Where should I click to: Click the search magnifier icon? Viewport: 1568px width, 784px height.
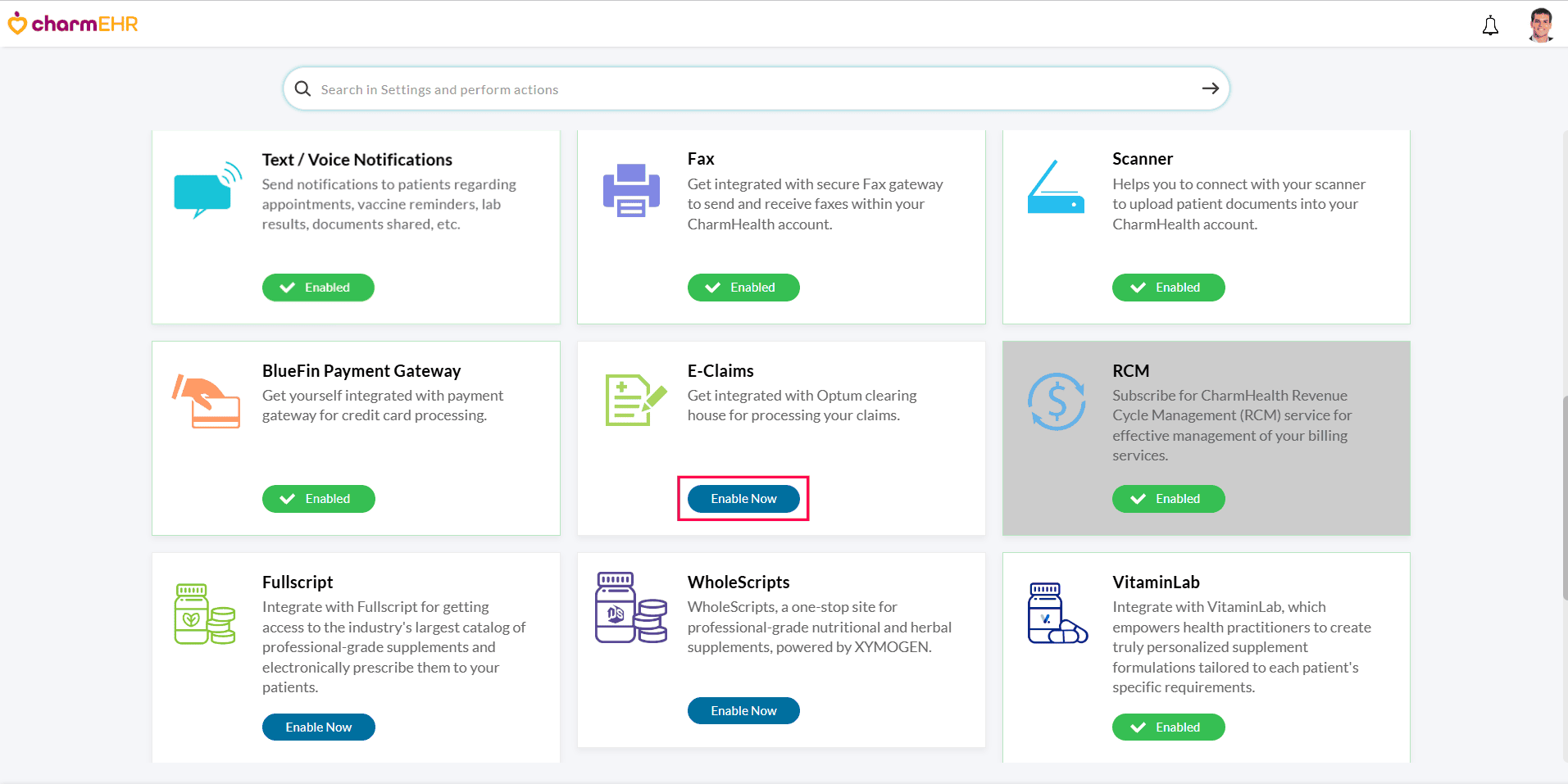click(x=302, y=88)
